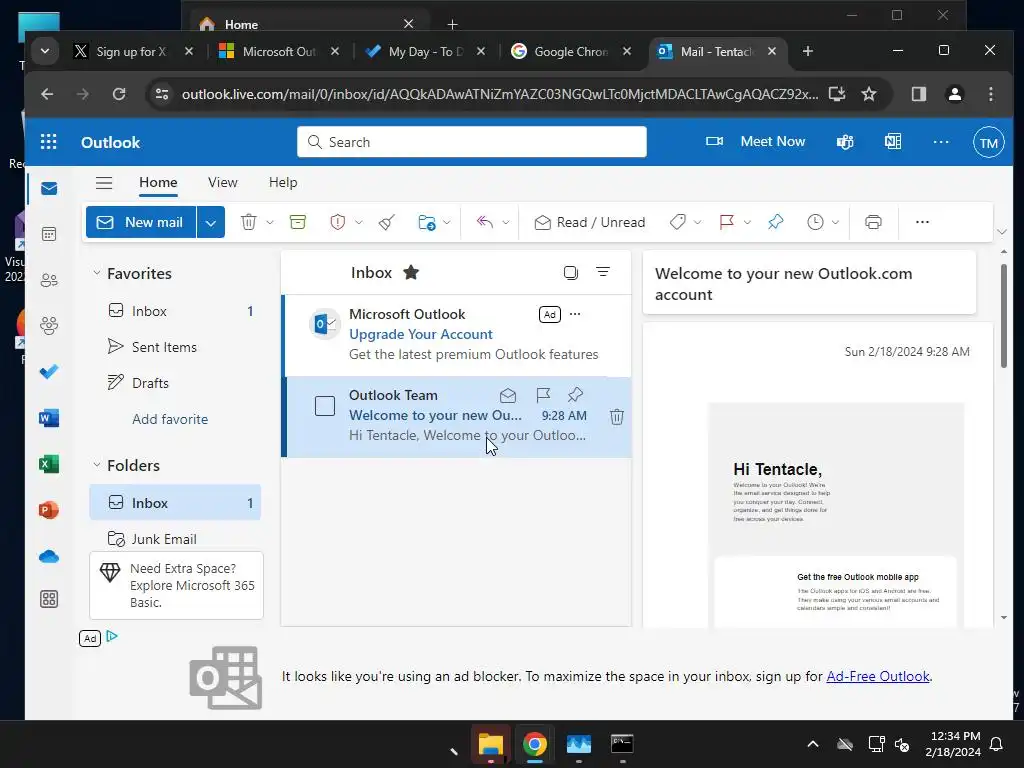The height and width of the screenshot is (768, 1024).
Task: Click the Categorize tag icon
Action: pos(678,222)
